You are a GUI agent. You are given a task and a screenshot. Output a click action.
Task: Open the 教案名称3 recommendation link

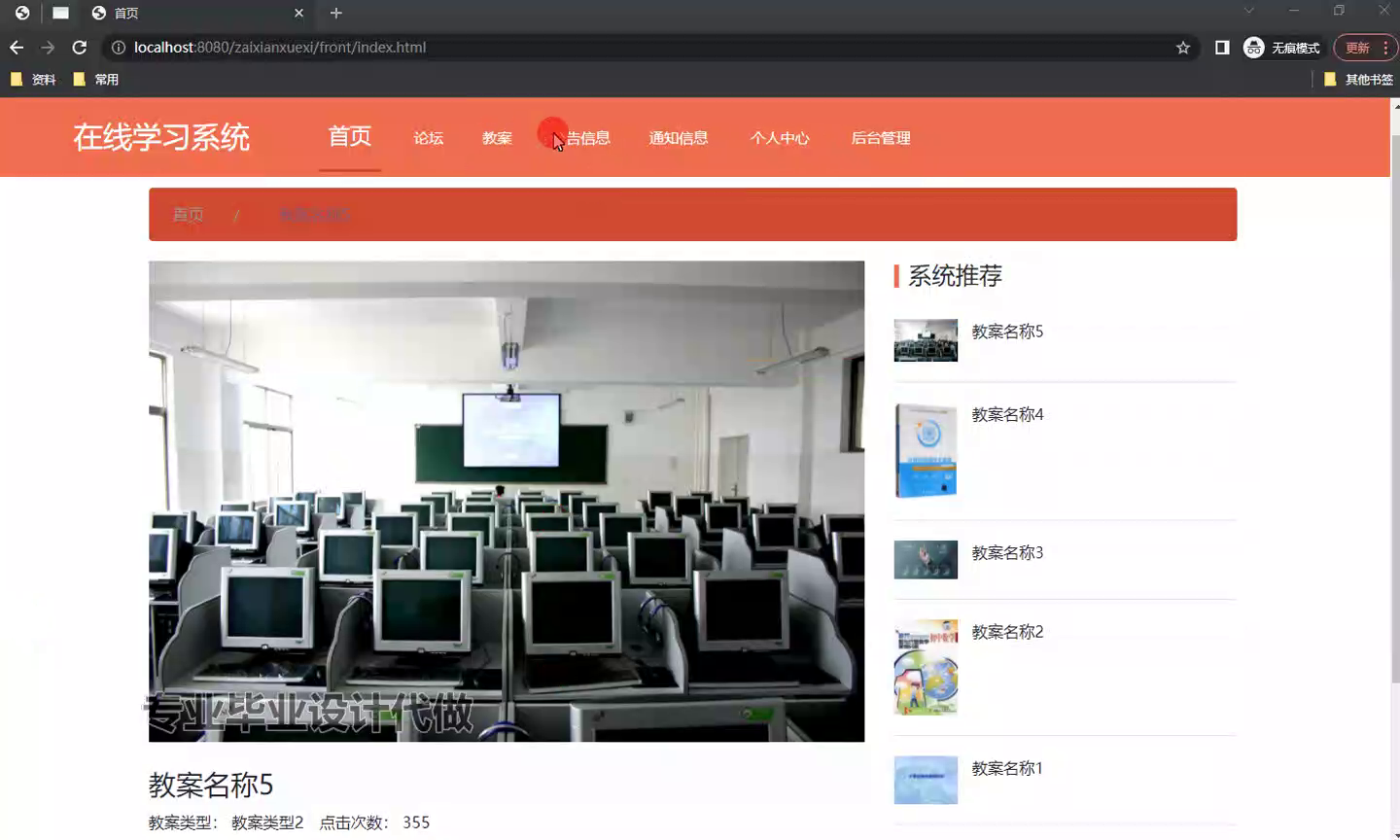[1007, 552]
